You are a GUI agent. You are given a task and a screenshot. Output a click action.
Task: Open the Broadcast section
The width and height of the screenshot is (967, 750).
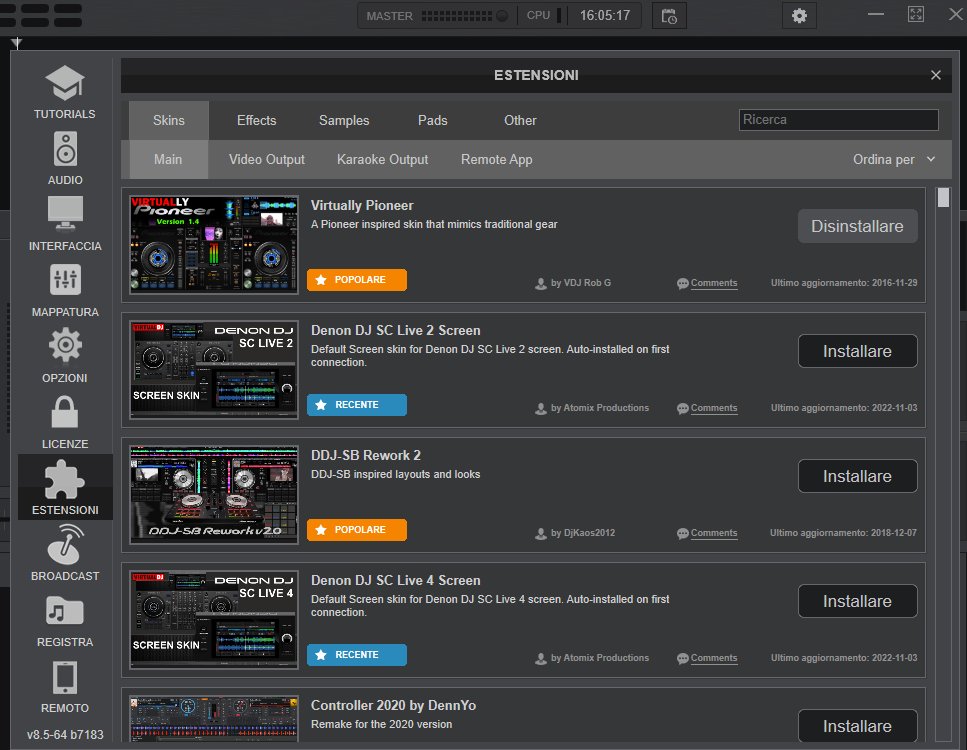click(65, 553)
